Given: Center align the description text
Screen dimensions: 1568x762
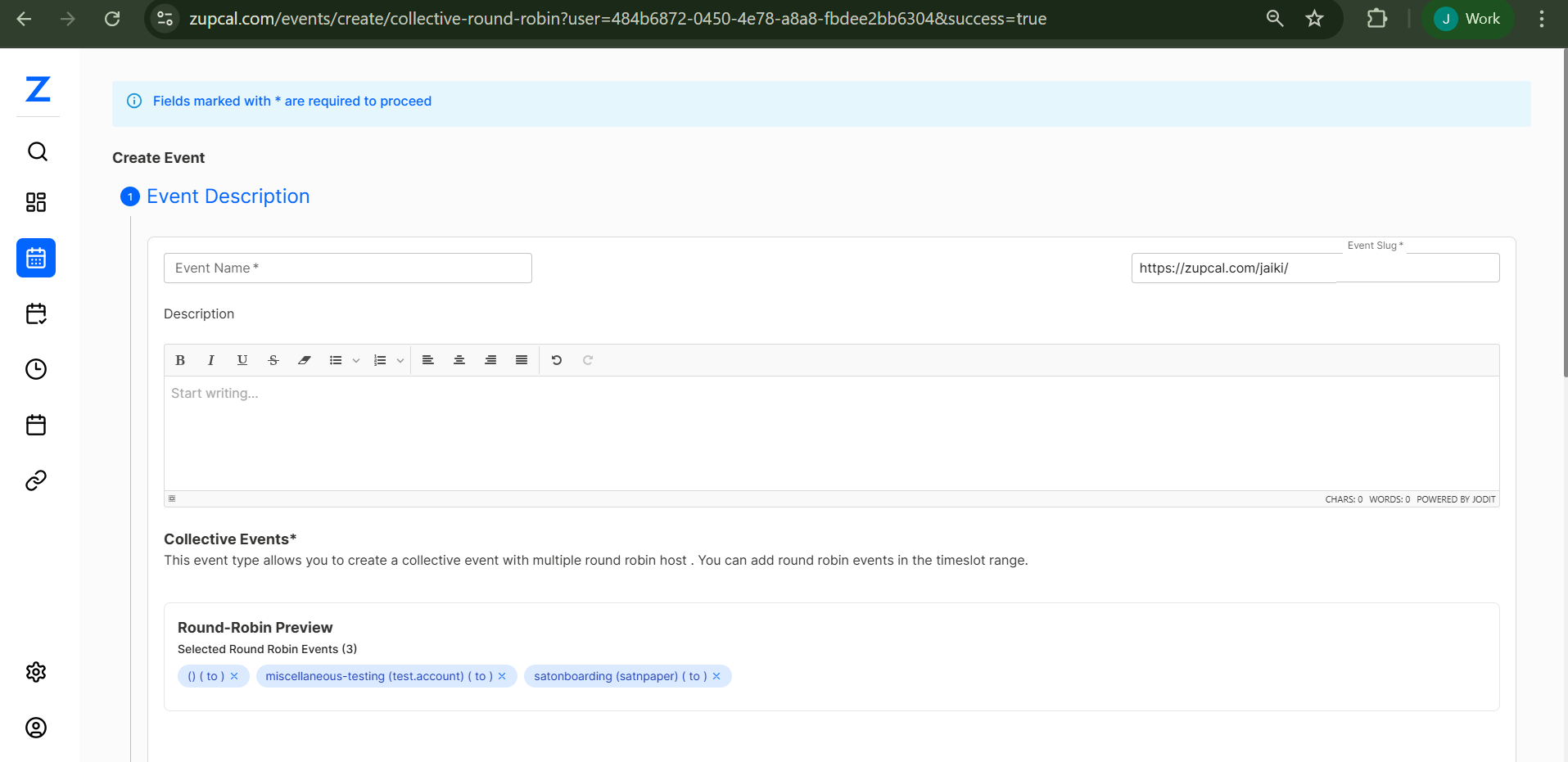Looking at the screenshot, I should [x=459, y=360].
